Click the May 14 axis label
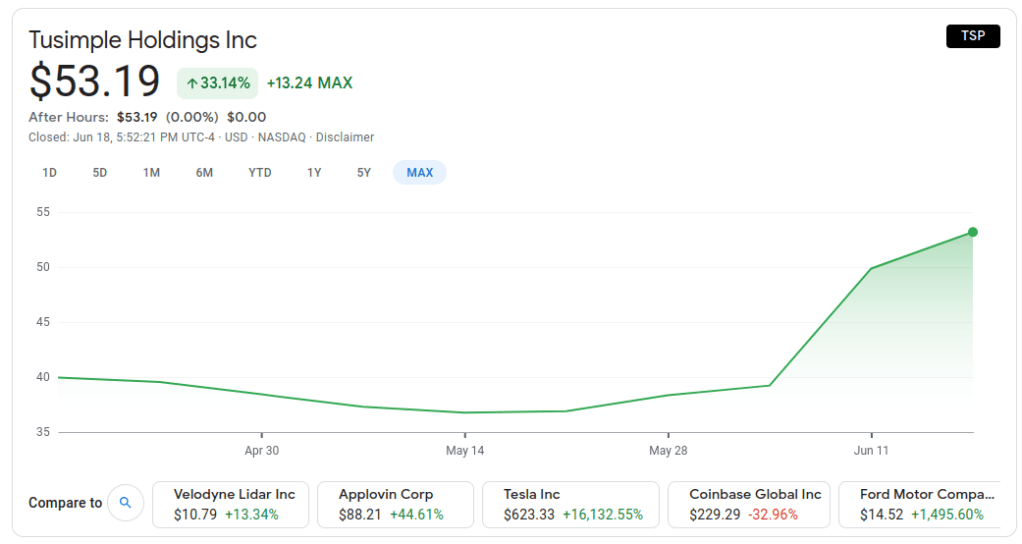The width and height of the screenshot is (1022, 544). 465,450
